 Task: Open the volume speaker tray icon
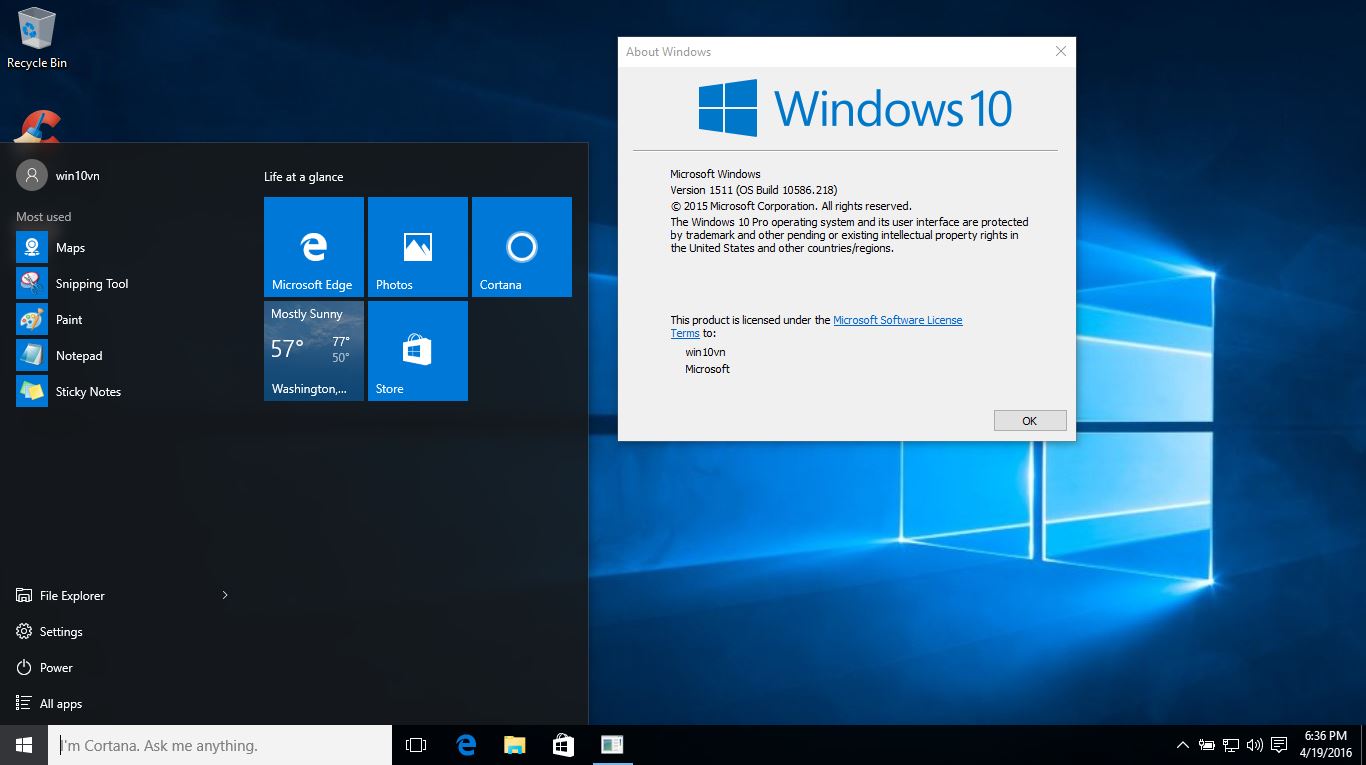[1255, 745]
